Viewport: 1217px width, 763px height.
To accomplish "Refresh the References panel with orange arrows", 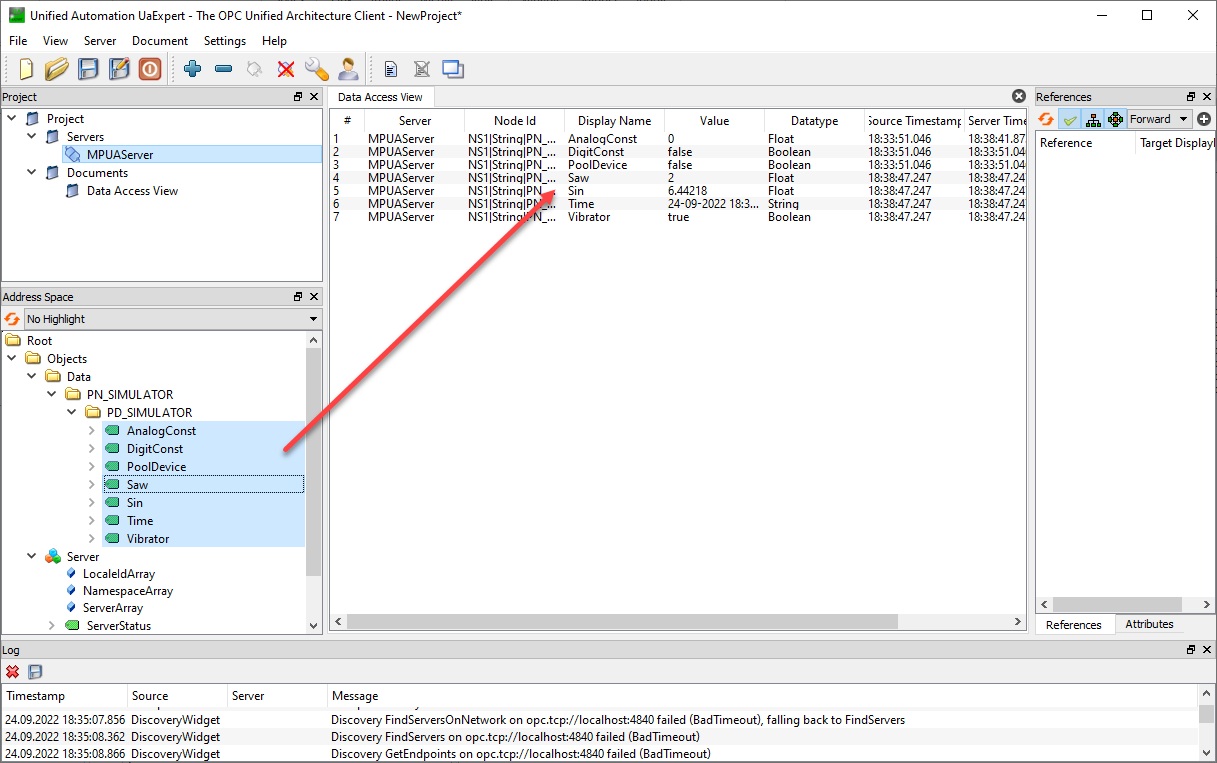I will [1046, 119].
